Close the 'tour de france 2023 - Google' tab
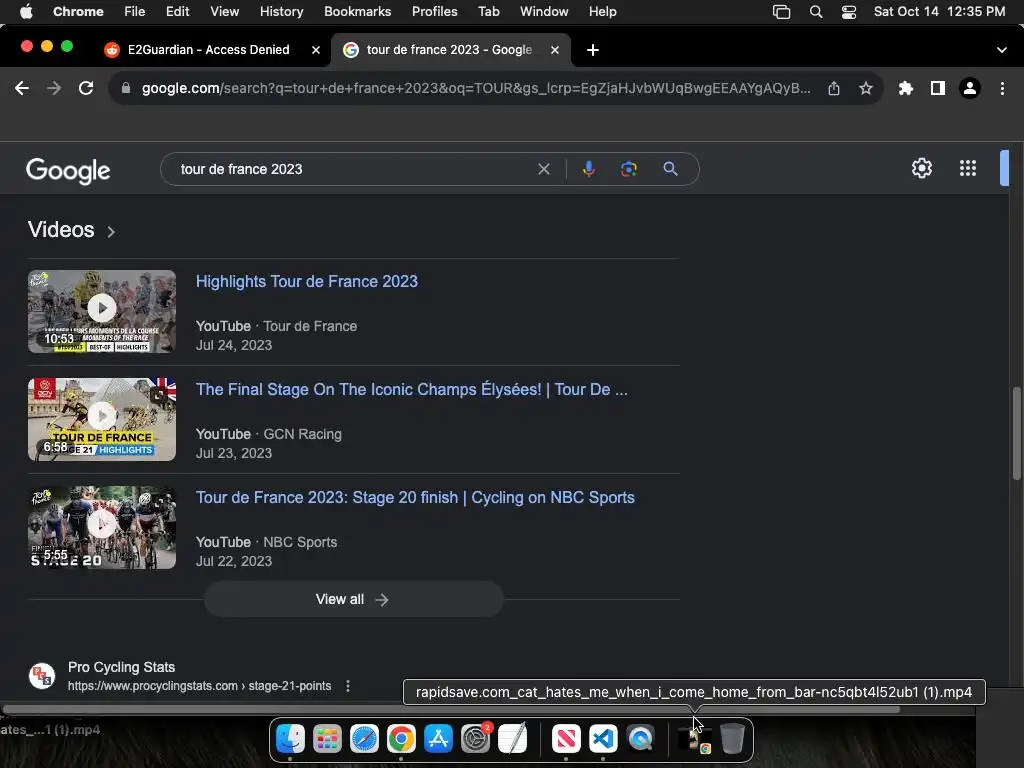The image size is (1024, 768). (554, 50)
